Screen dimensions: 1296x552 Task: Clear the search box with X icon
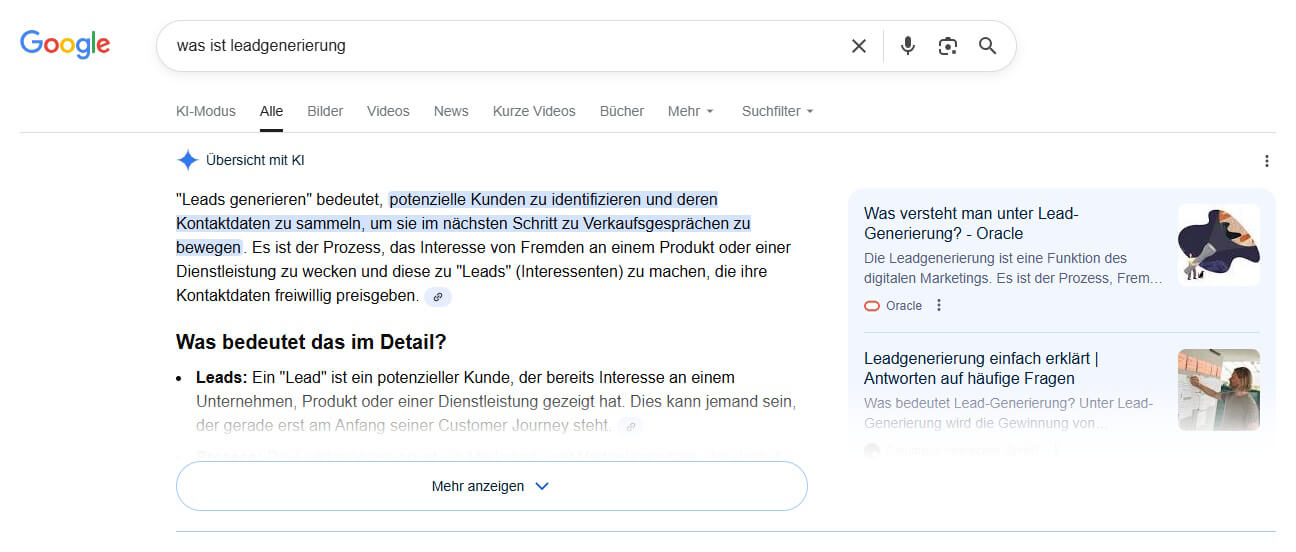858,46
